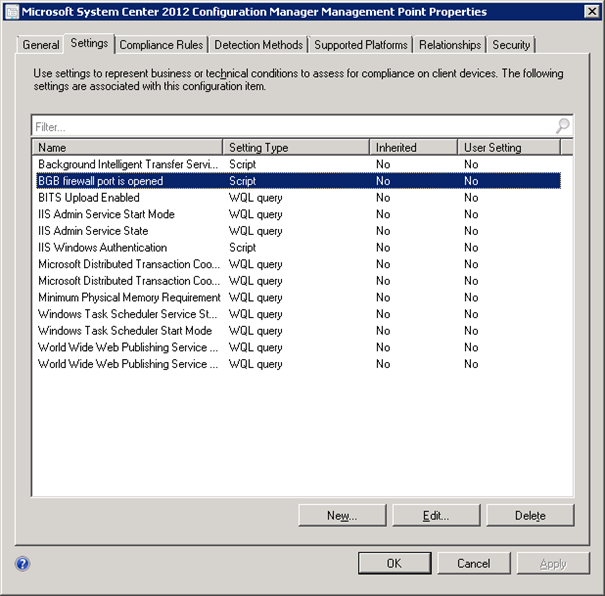Click the Edit... button

point(436,515)
